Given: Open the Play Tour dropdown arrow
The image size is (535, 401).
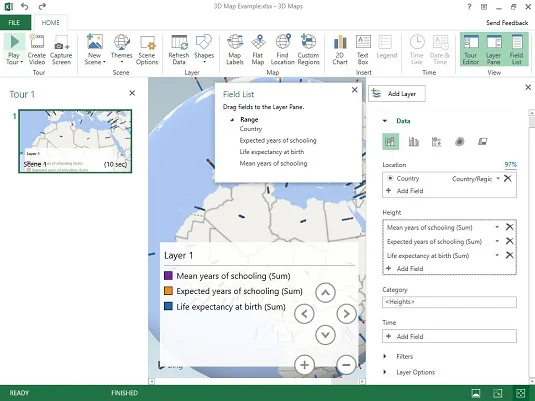Looking at the screenshot, I should (21, 62).
